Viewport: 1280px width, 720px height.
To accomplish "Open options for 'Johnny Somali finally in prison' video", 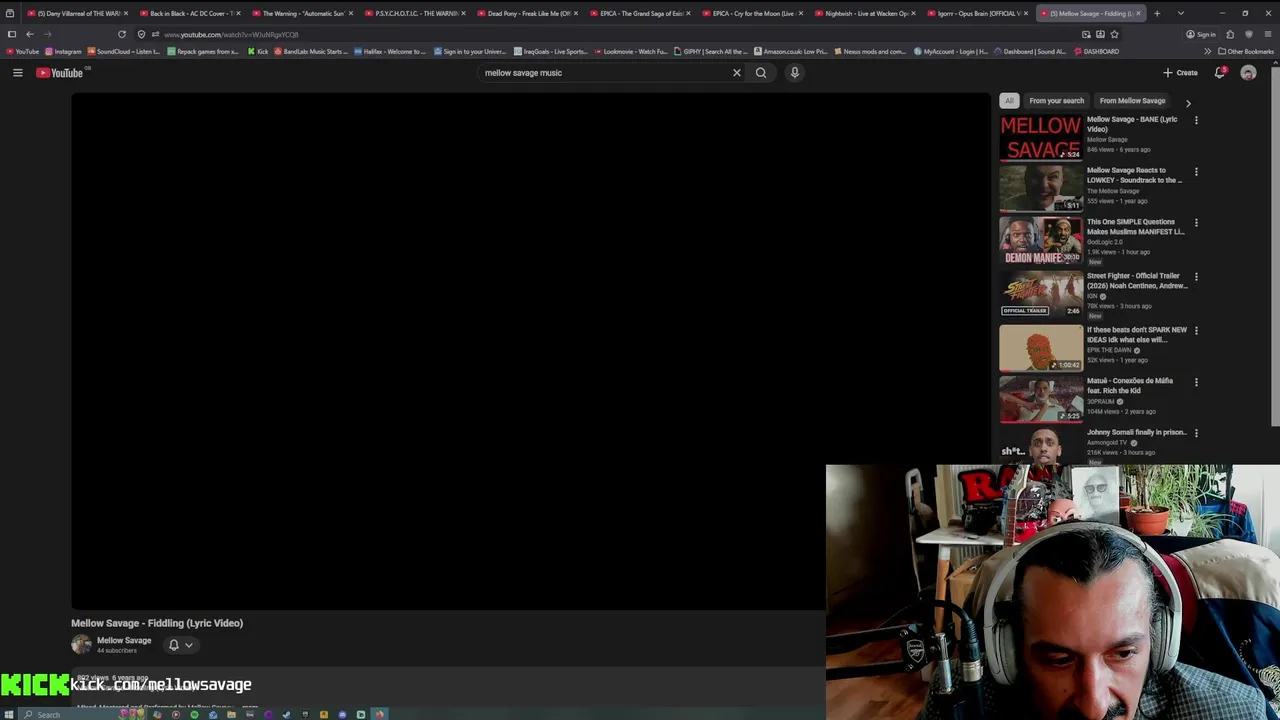I will (x=1196, y=433).
